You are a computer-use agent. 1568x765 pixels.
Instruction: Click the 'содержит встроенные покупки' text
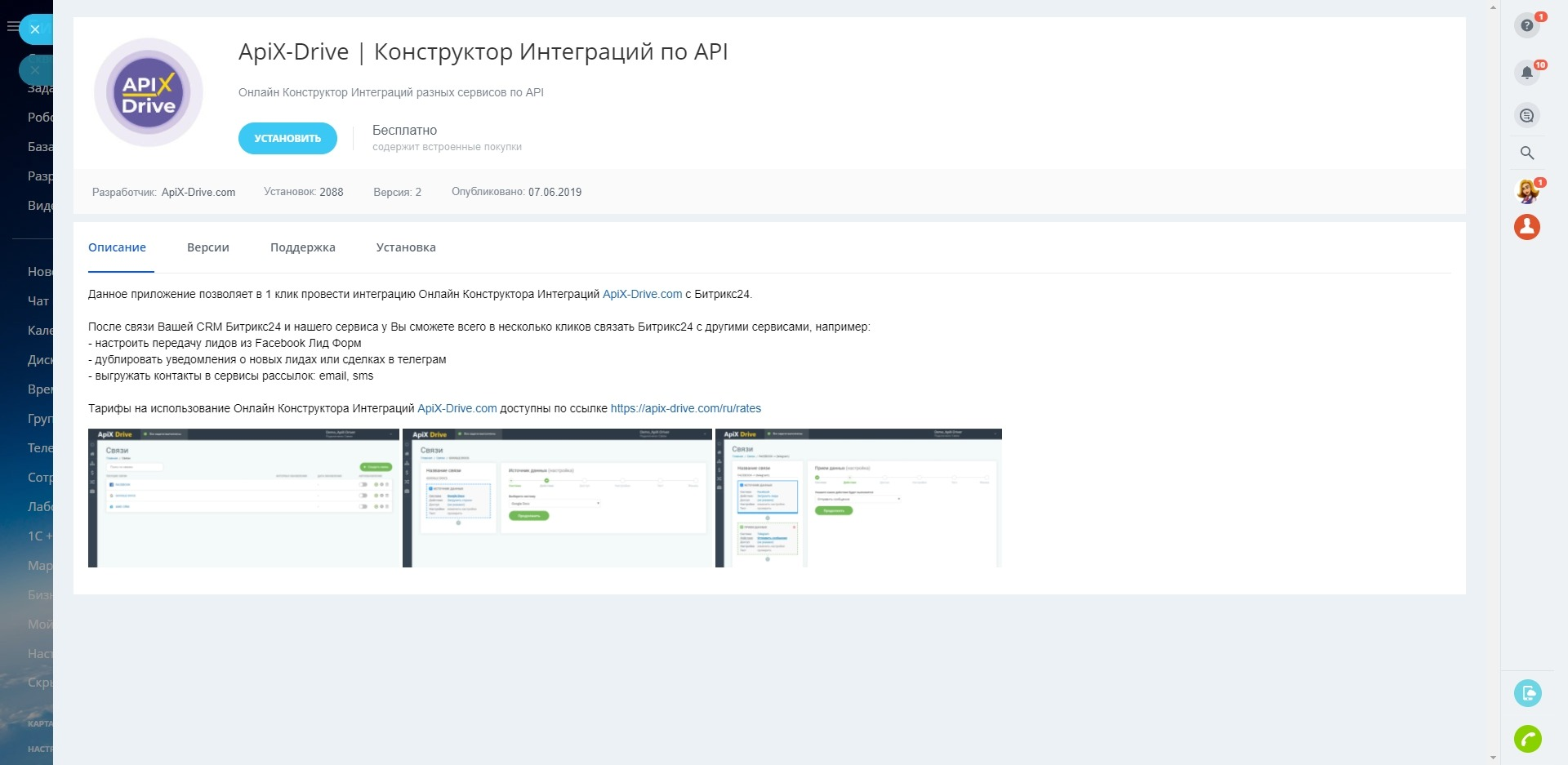click(447, 147)
